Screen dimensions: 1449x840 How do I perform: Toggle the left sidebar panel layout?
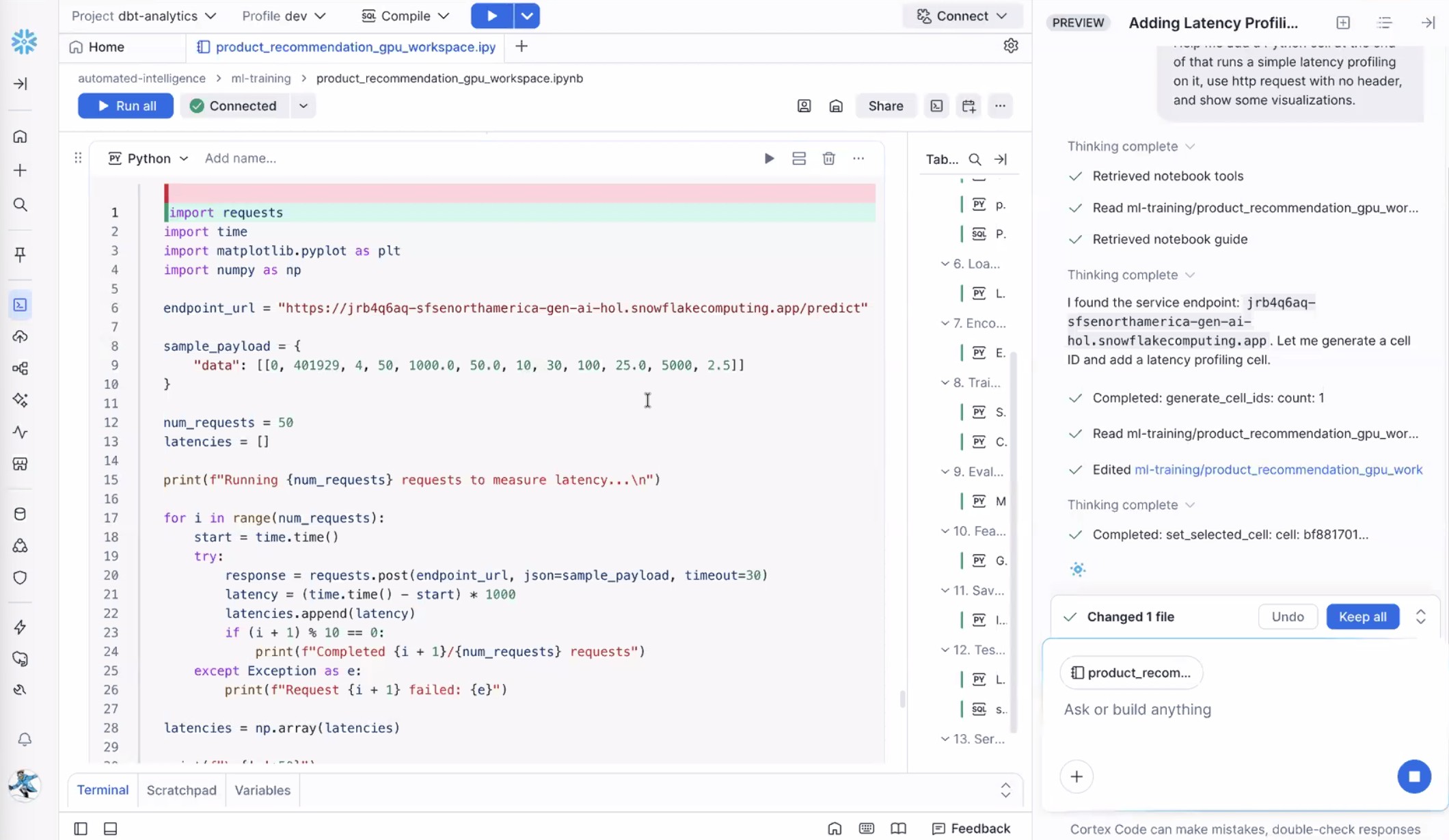point(81,828)
